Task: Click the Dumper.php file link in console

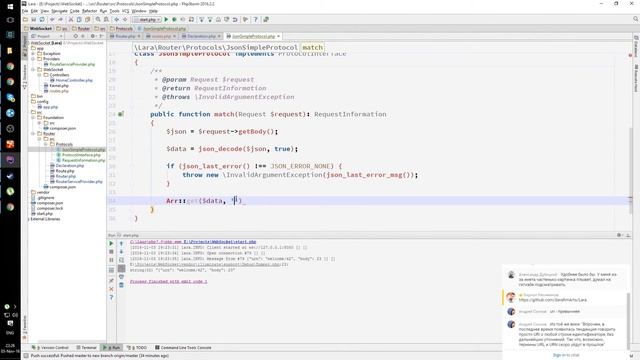Action: pos(208,264)
